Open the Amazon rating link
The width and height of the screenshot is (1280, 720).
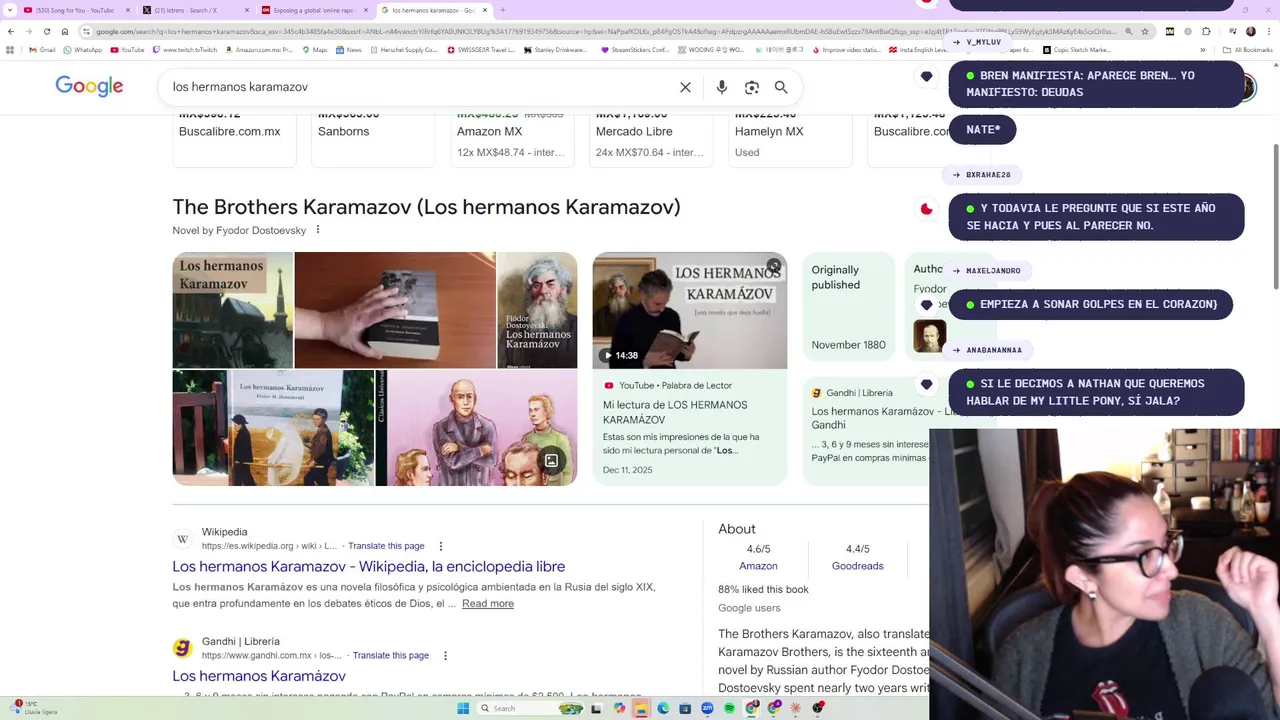(758, 566)
